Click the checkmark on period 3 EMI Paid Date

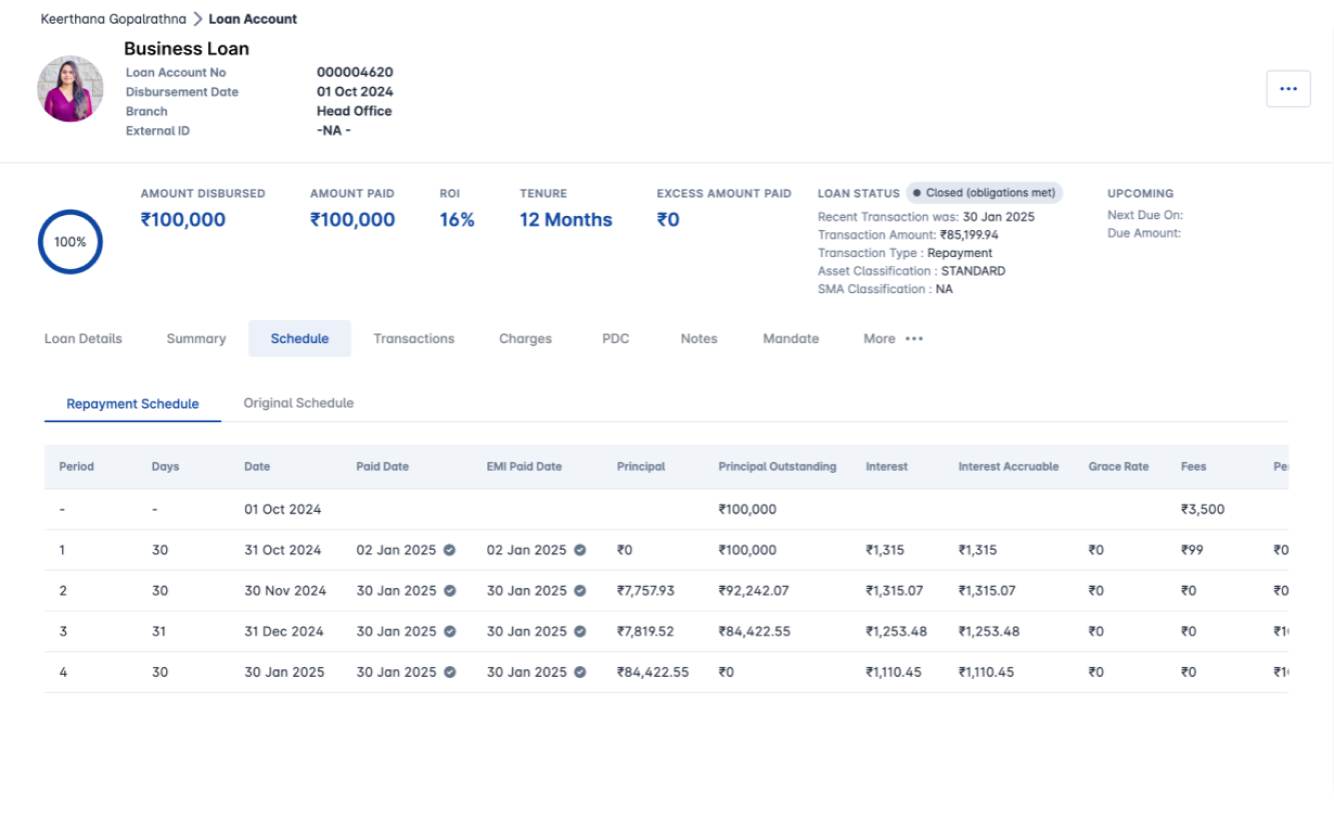click(578, 631)
